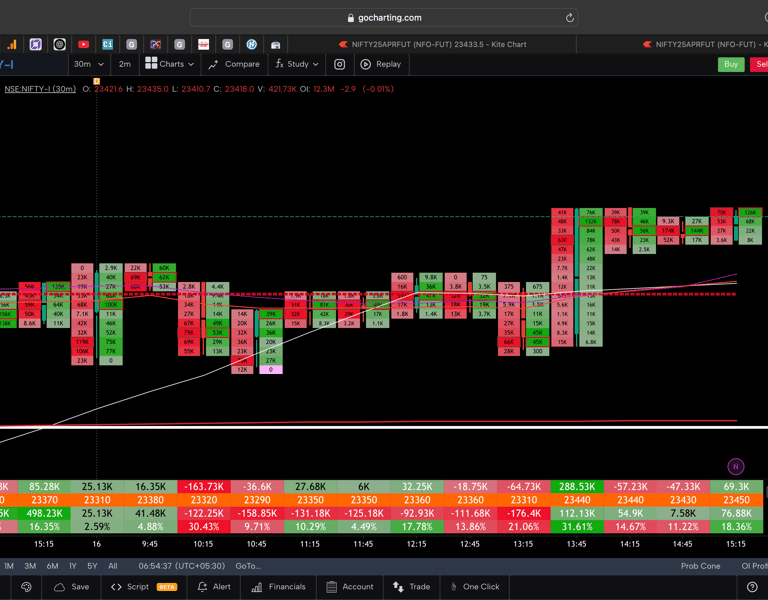The image size is (768, 600).
Task: Select the 1Y range
Action: tap(72, 566)
